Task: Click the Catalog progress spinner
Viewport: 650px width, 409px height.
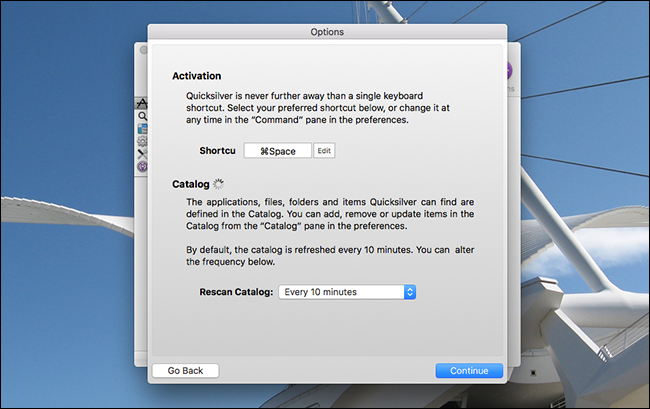Action: (x=218, y=184)
